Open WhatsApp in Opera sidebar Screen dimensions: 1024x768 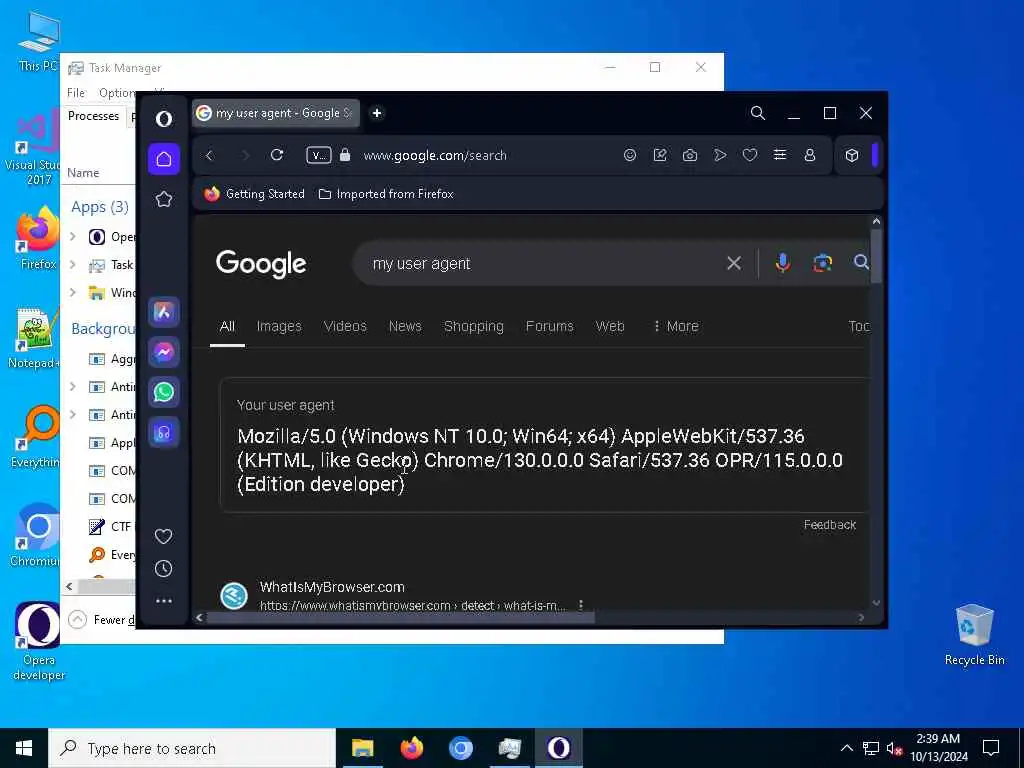click(x=164, y=392)
